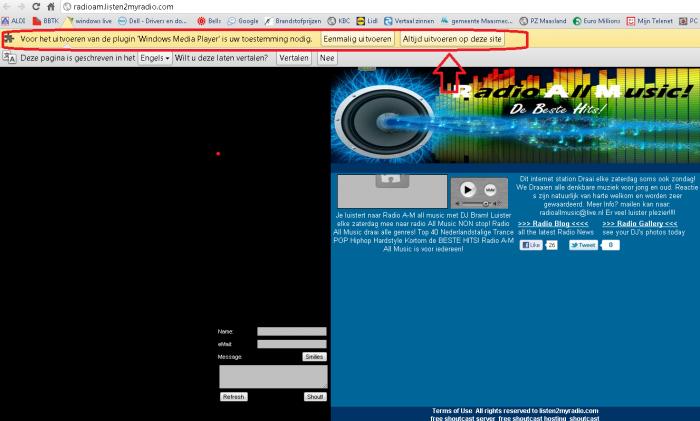Viewport: 700px width, 421px height.
Task: Click the Facebook like count 26
Action: pos(552,245)
